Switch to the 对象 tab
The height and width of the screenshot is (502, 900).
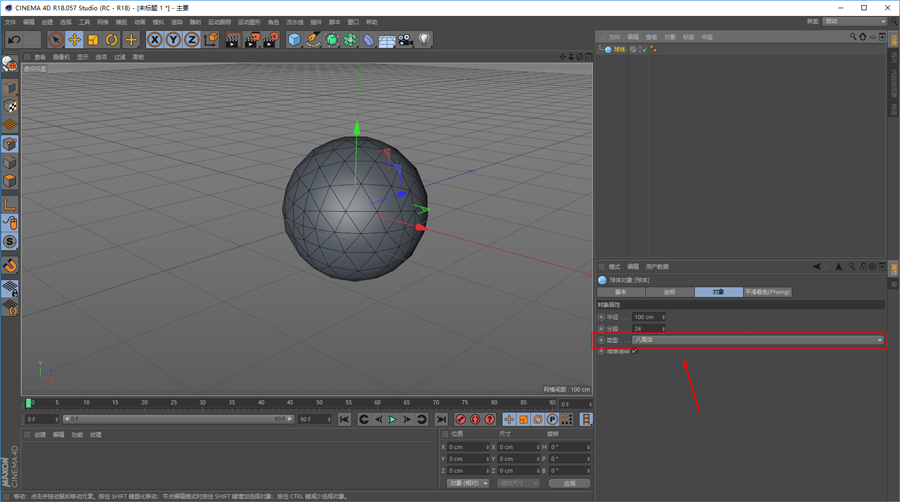pos(719,292)
